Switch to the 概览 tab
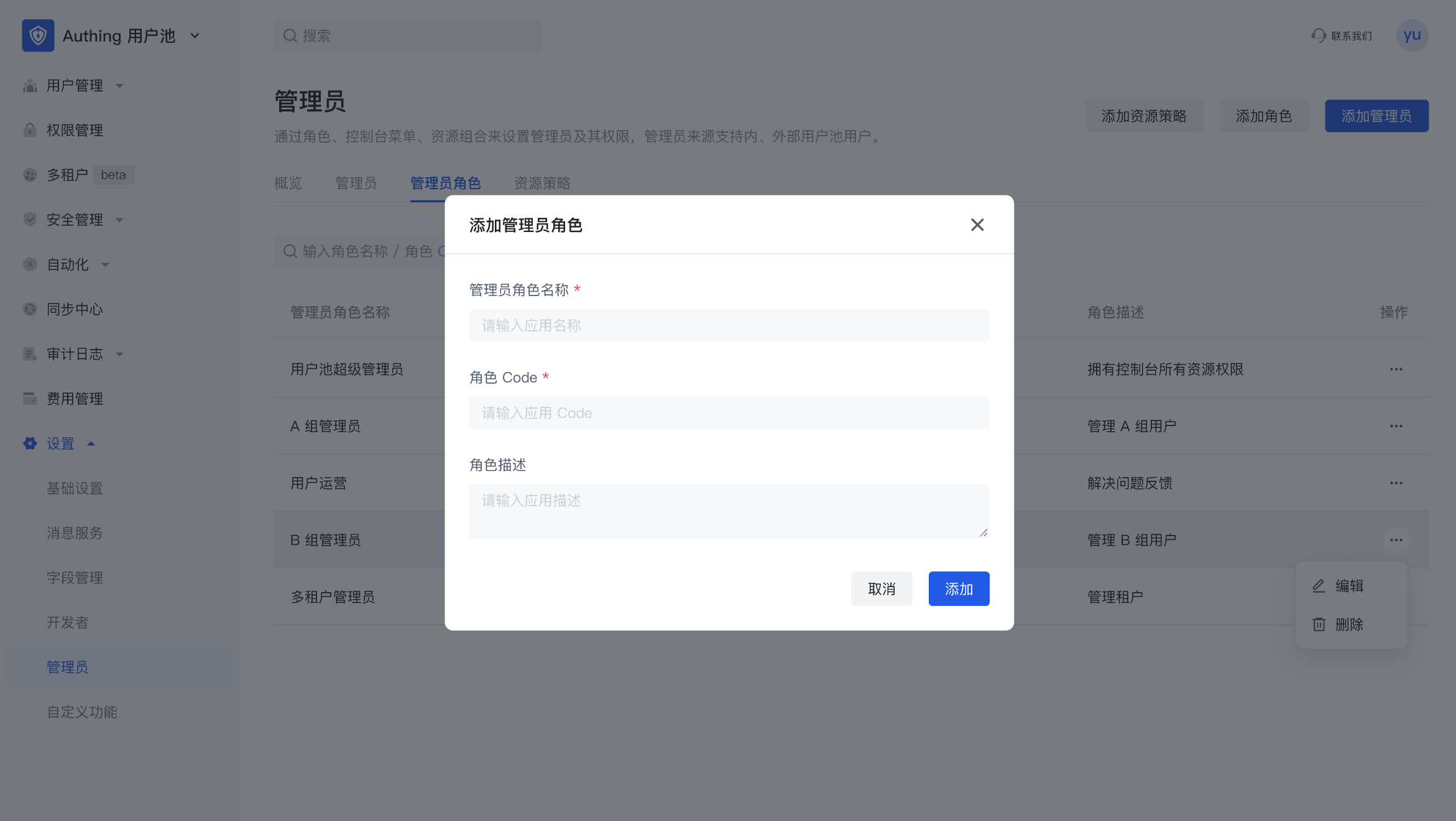This screenshot has width=1456, height=821. pos(288,183)
